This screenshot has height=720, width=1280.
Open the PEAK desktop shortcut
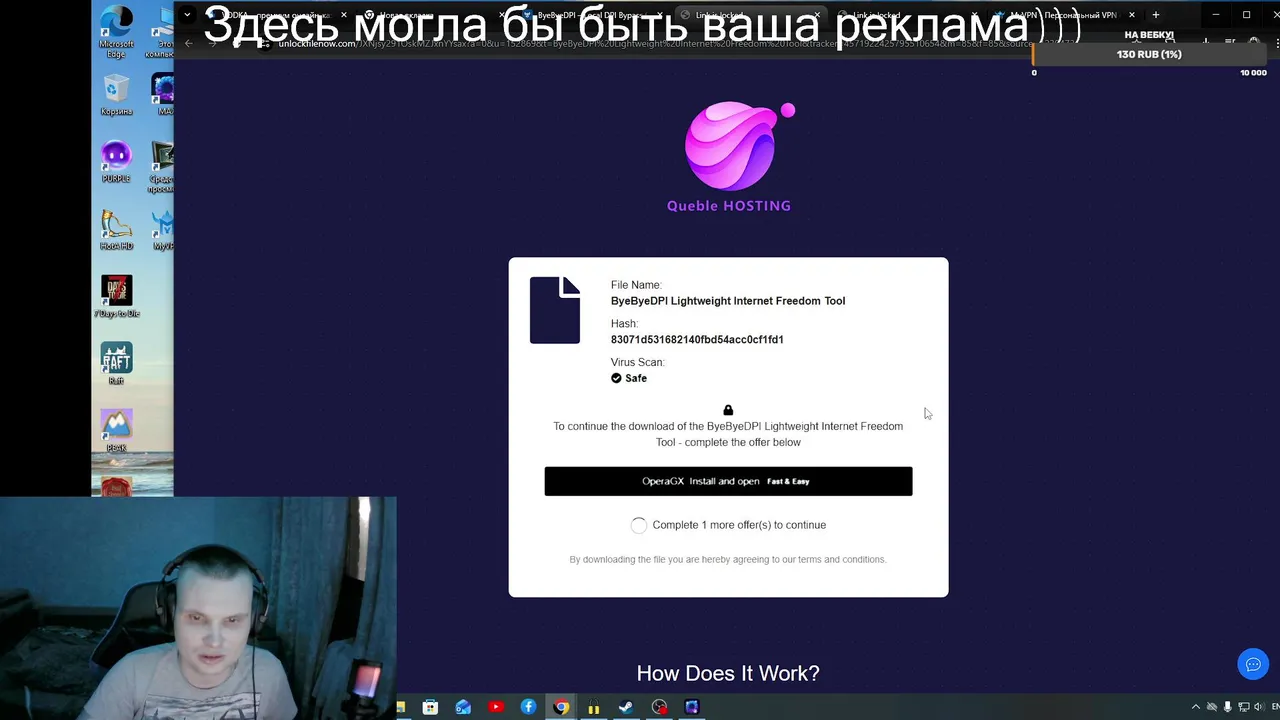[116, 431]
